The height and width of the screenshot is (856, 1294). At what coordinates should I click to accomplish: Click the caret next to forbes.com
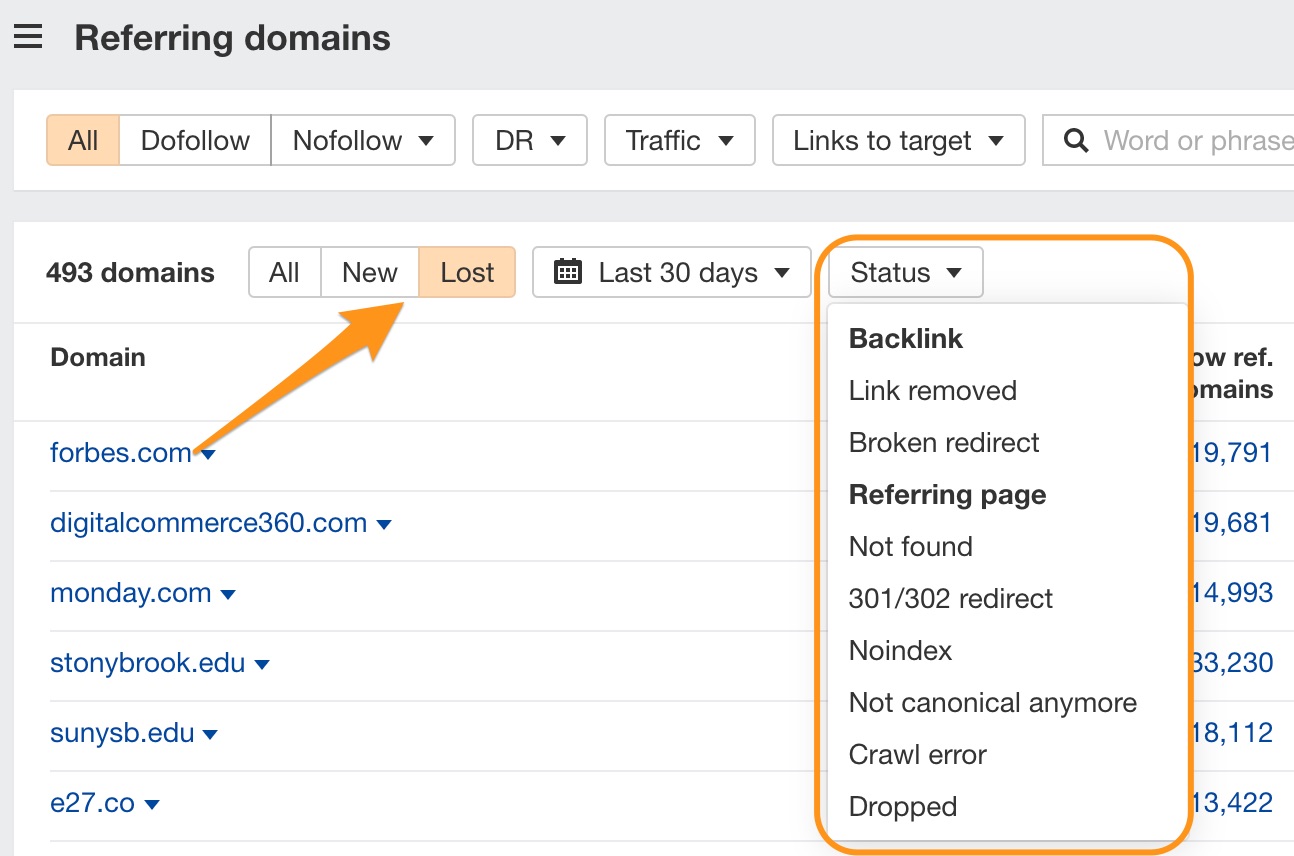(209, 455)
